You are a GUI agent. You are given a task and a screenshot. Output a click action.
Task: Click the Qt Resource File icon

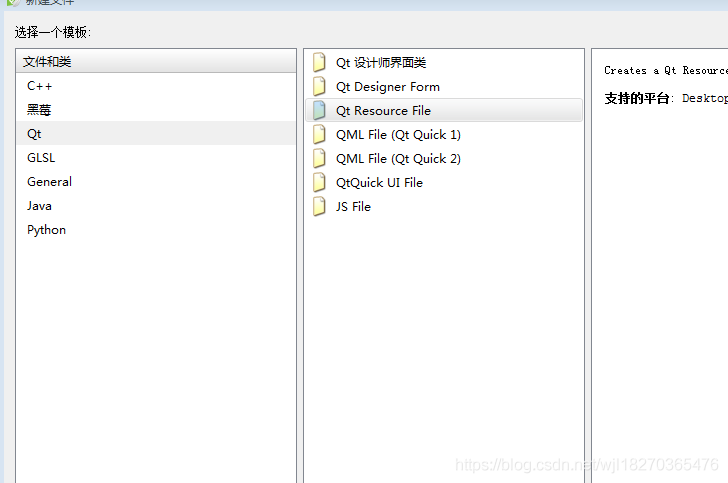coord(319,111)
